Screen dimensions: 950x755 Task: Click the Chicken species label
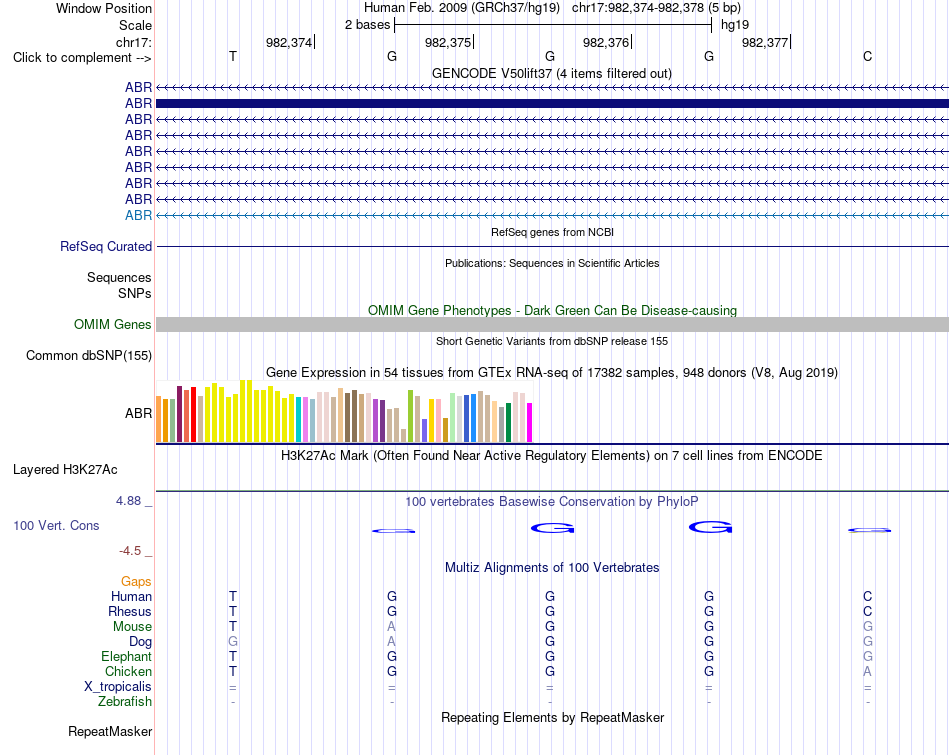click(128, 671)
